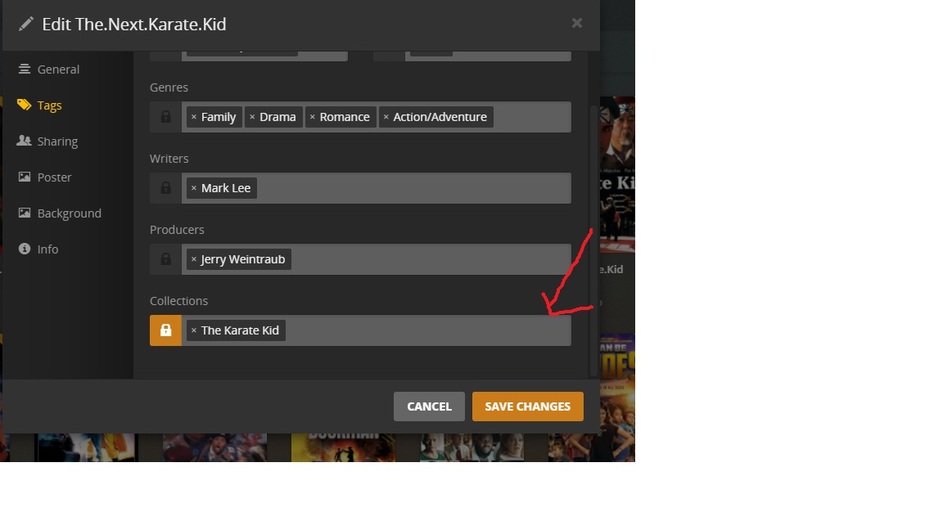Click the dialog's vertical scrollbar
Screen dimensions: 943x530
594,241
